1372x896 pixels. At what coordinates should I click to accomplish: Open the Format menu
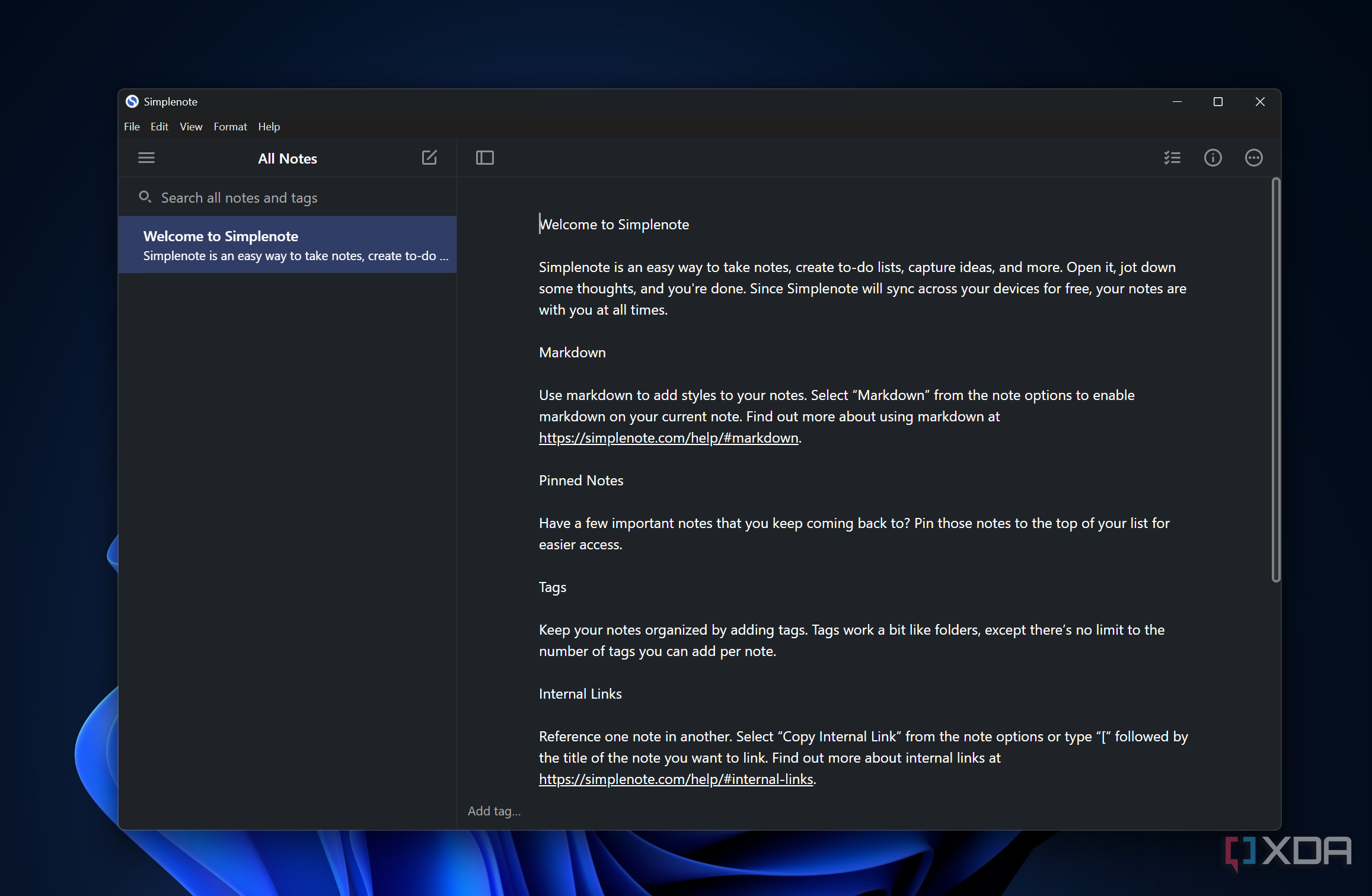[x=230, y=127]
